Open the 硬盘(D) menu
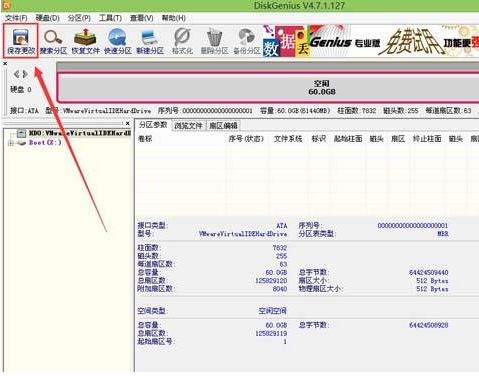 tap(47, 18)
